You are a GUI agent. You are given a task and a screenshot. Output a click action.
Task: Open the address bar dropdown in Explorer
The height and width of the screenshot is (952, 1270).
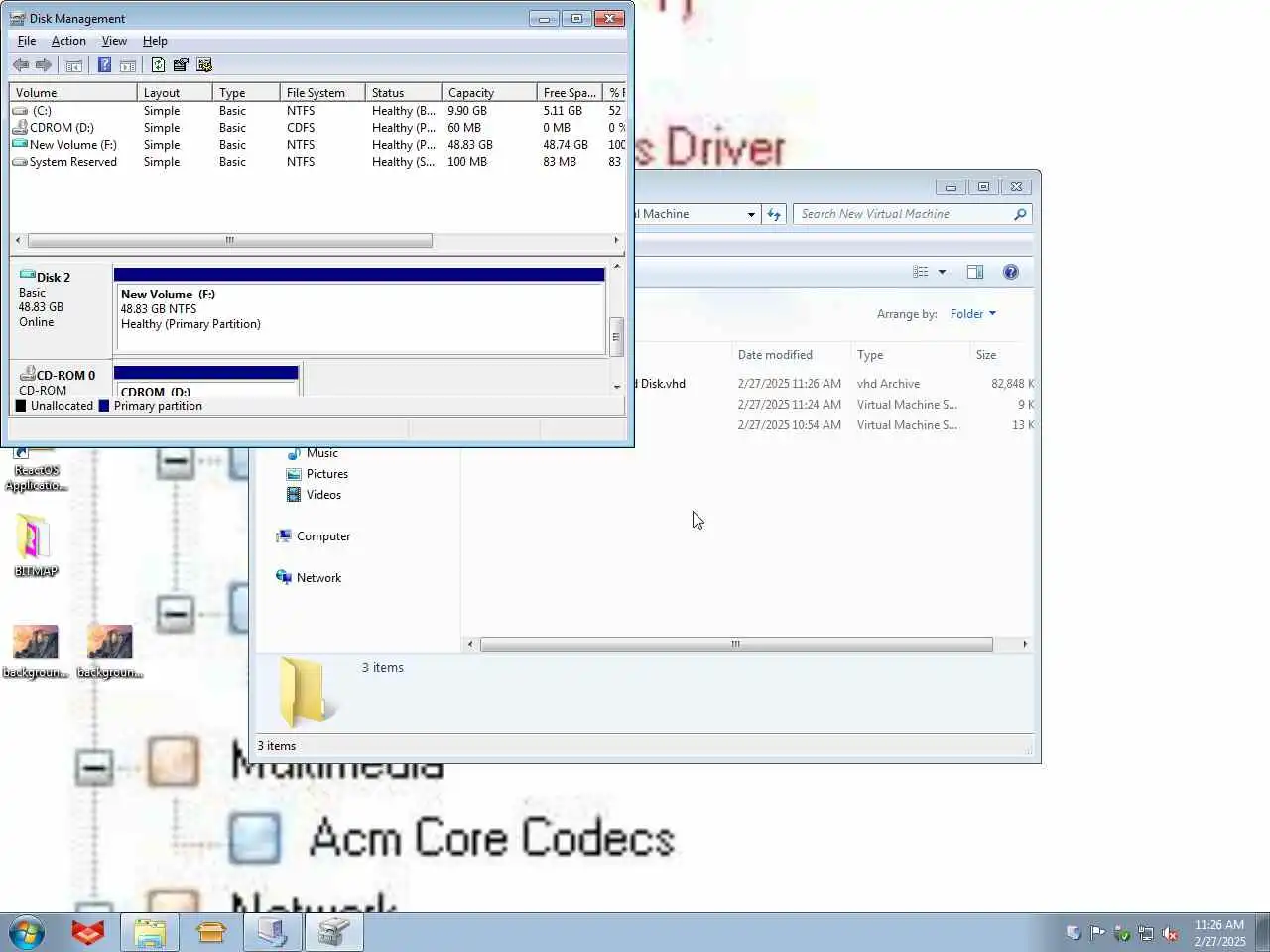click(751, 214)
